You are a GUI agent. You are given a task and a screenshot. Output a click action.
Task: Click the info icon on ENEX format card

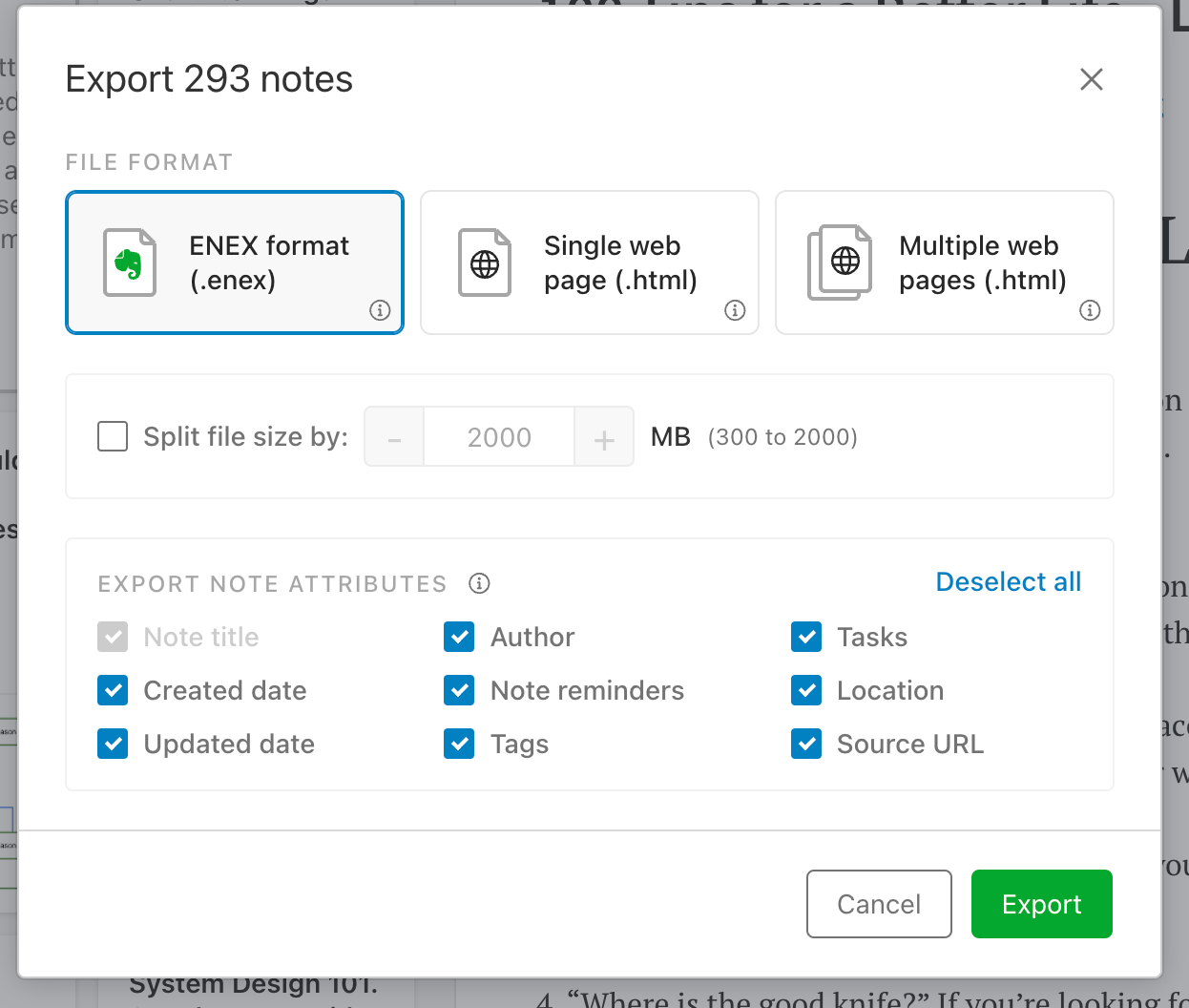coord(380,310)
